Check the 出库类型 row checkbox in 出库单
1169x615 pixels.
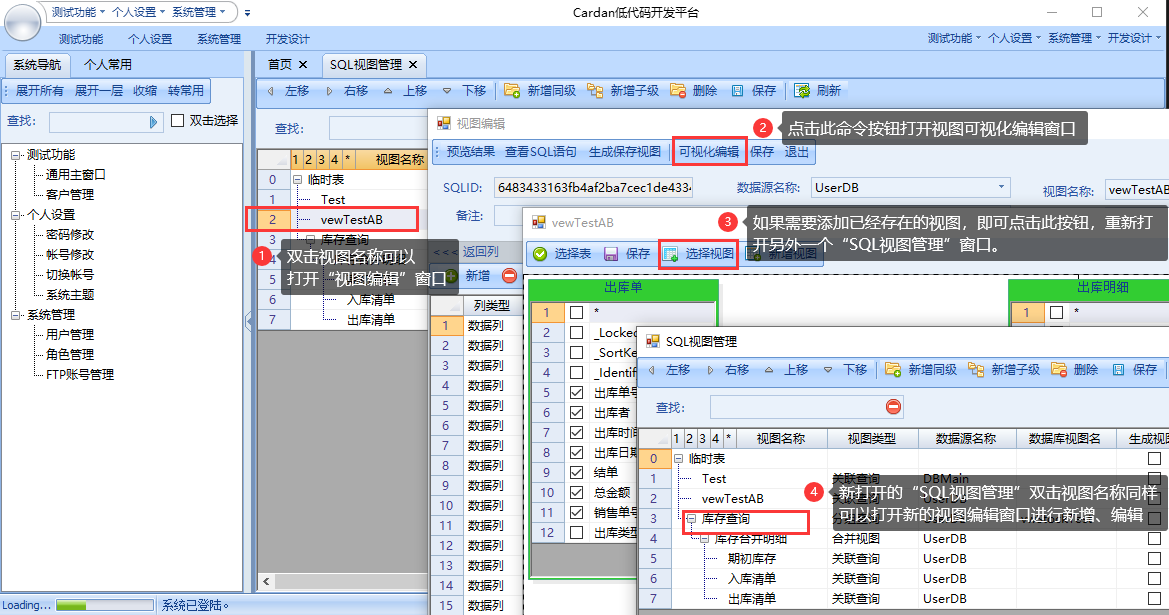(576, 532)
